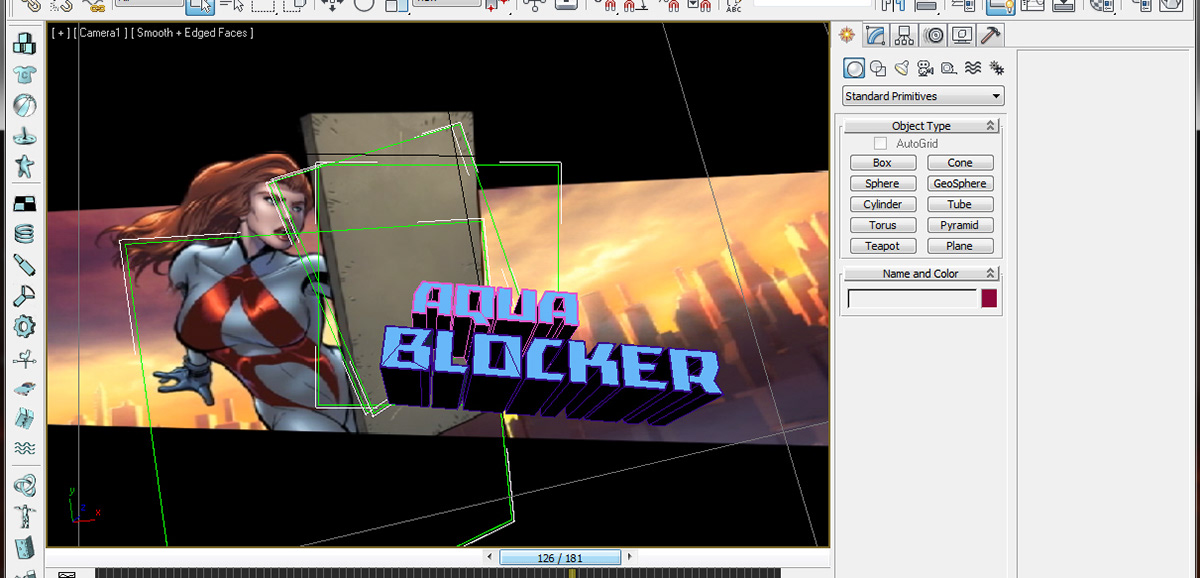Click the Tube primitive button
The height and width of the screenshot is (578, 1200).
coord(960,204)
